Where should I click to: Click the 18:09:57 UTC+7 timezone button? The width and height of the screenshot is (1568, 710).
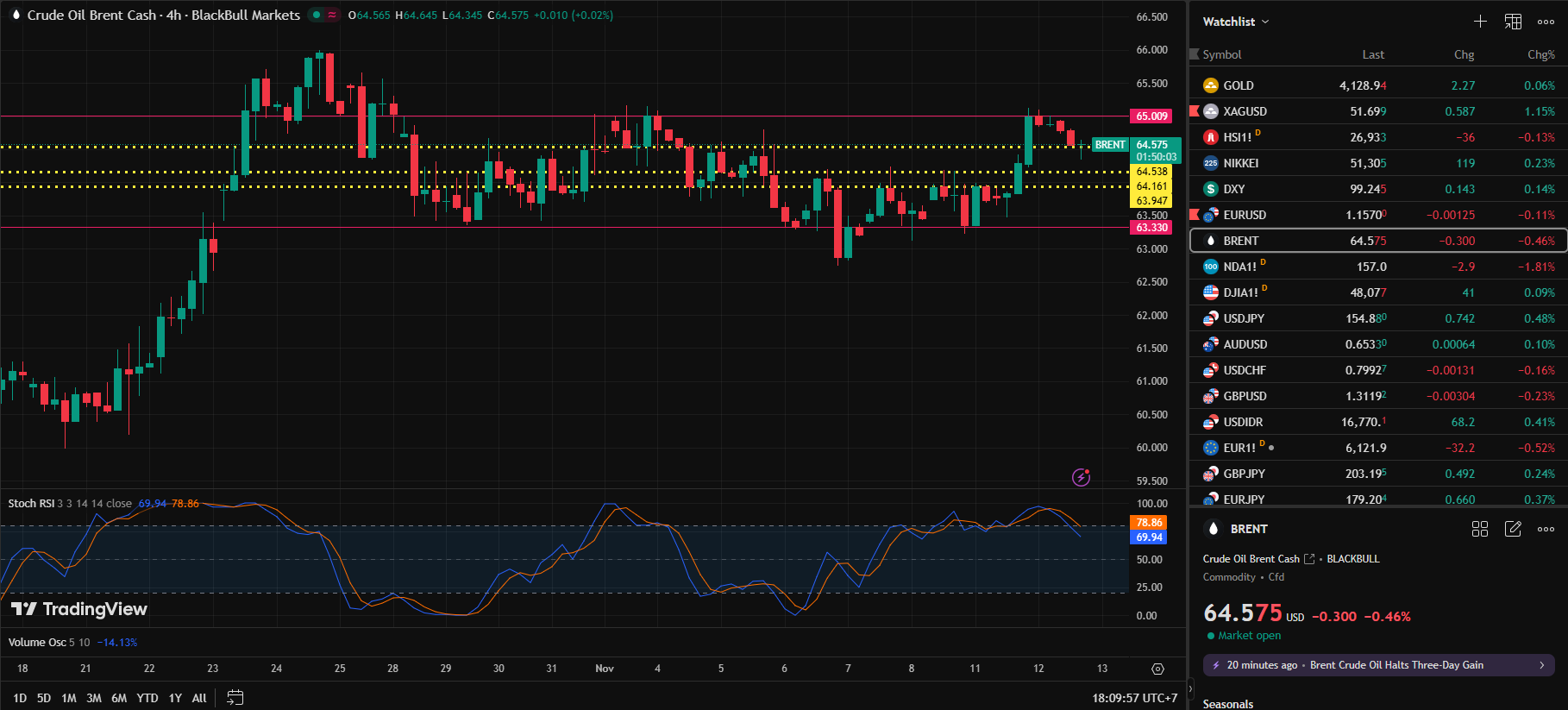[x=1134, y=698]
